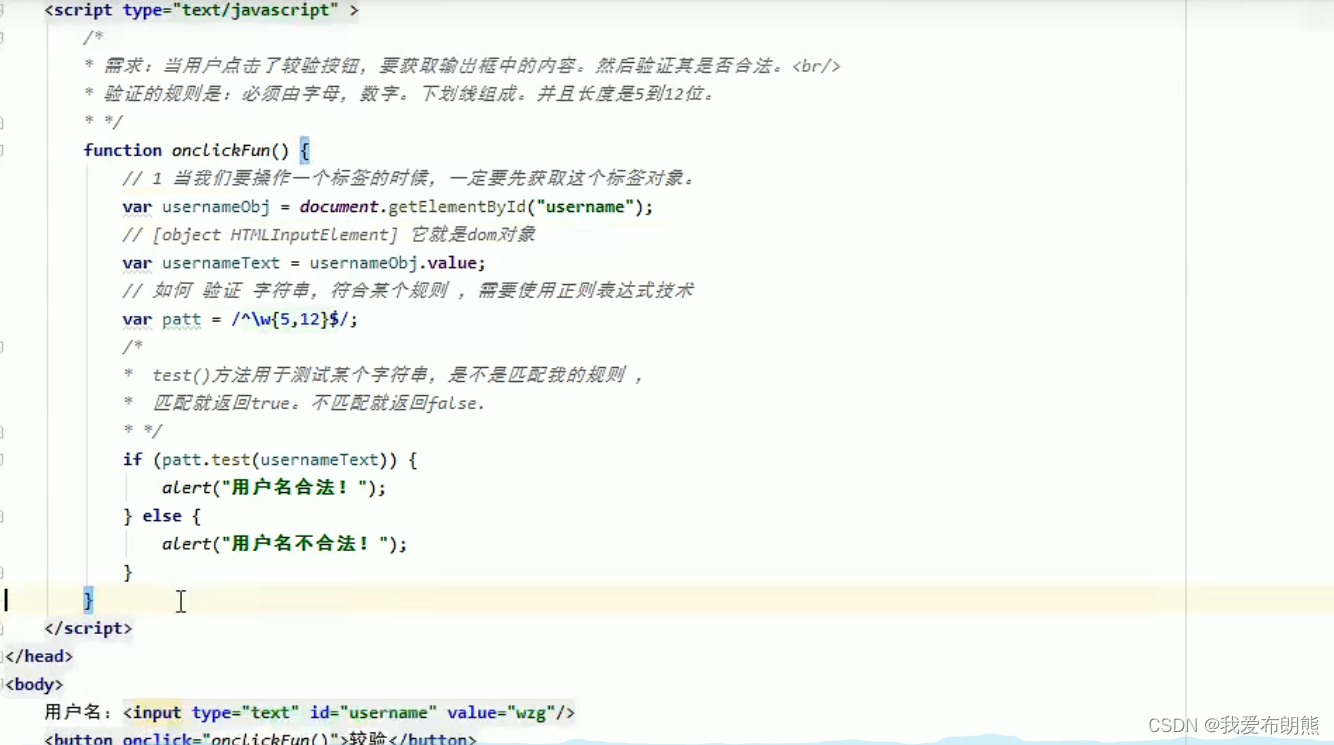Viewport: 1334px width, 745px height.
Task: Click the <body> tag
Action: point(34,685)
